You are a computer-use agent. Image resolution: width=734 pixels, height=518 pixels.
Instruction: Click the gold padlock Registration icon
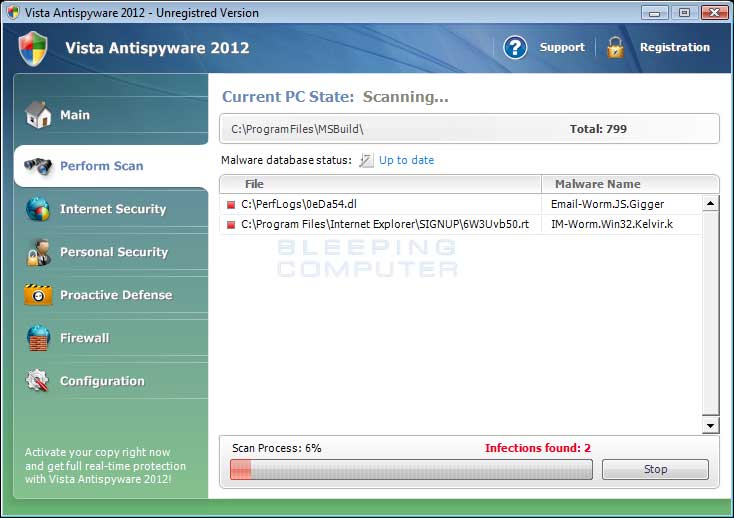615,47
